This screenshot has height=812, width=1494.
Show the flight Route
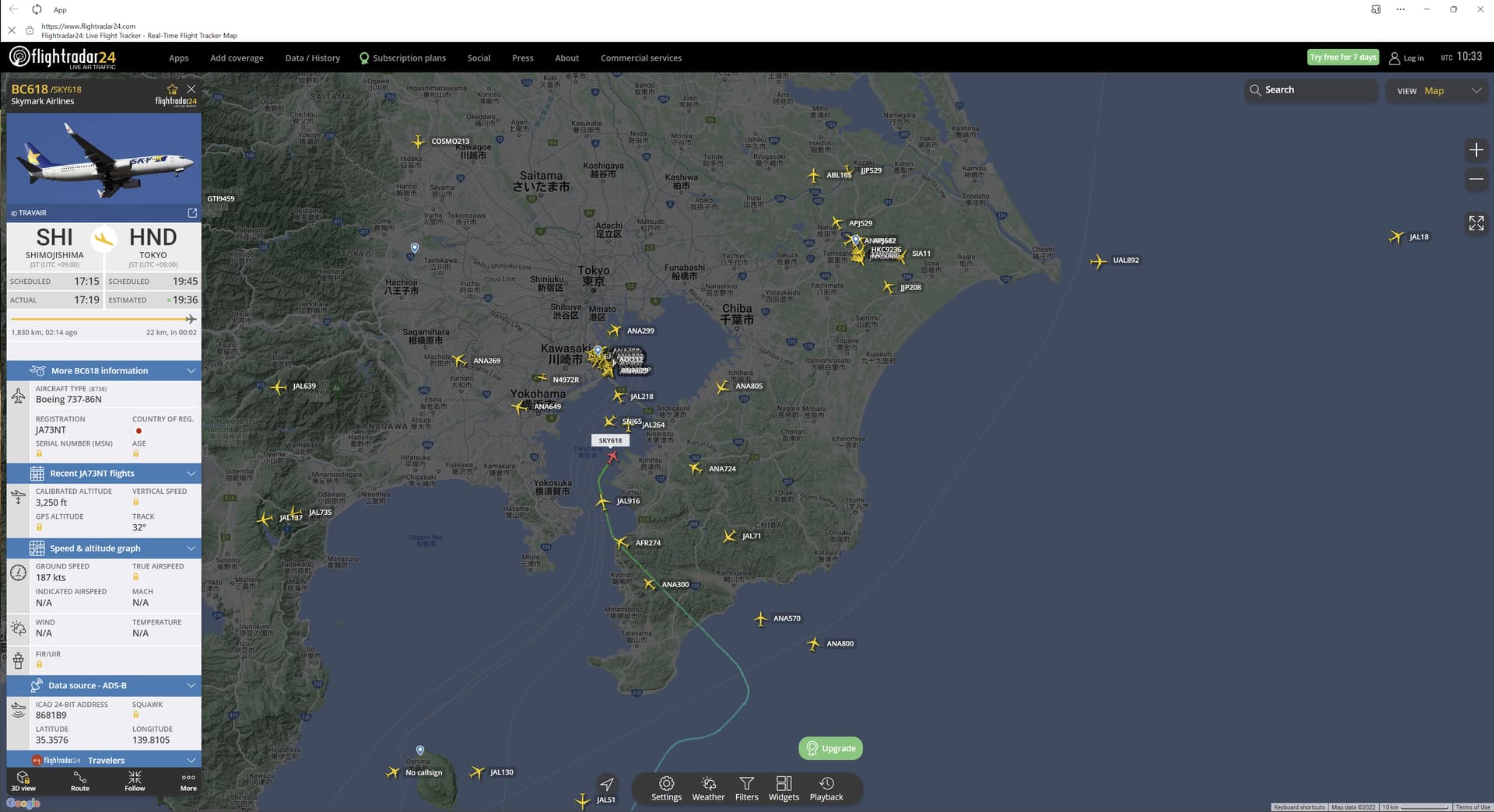pyautogui.click(x=80, y=782)
